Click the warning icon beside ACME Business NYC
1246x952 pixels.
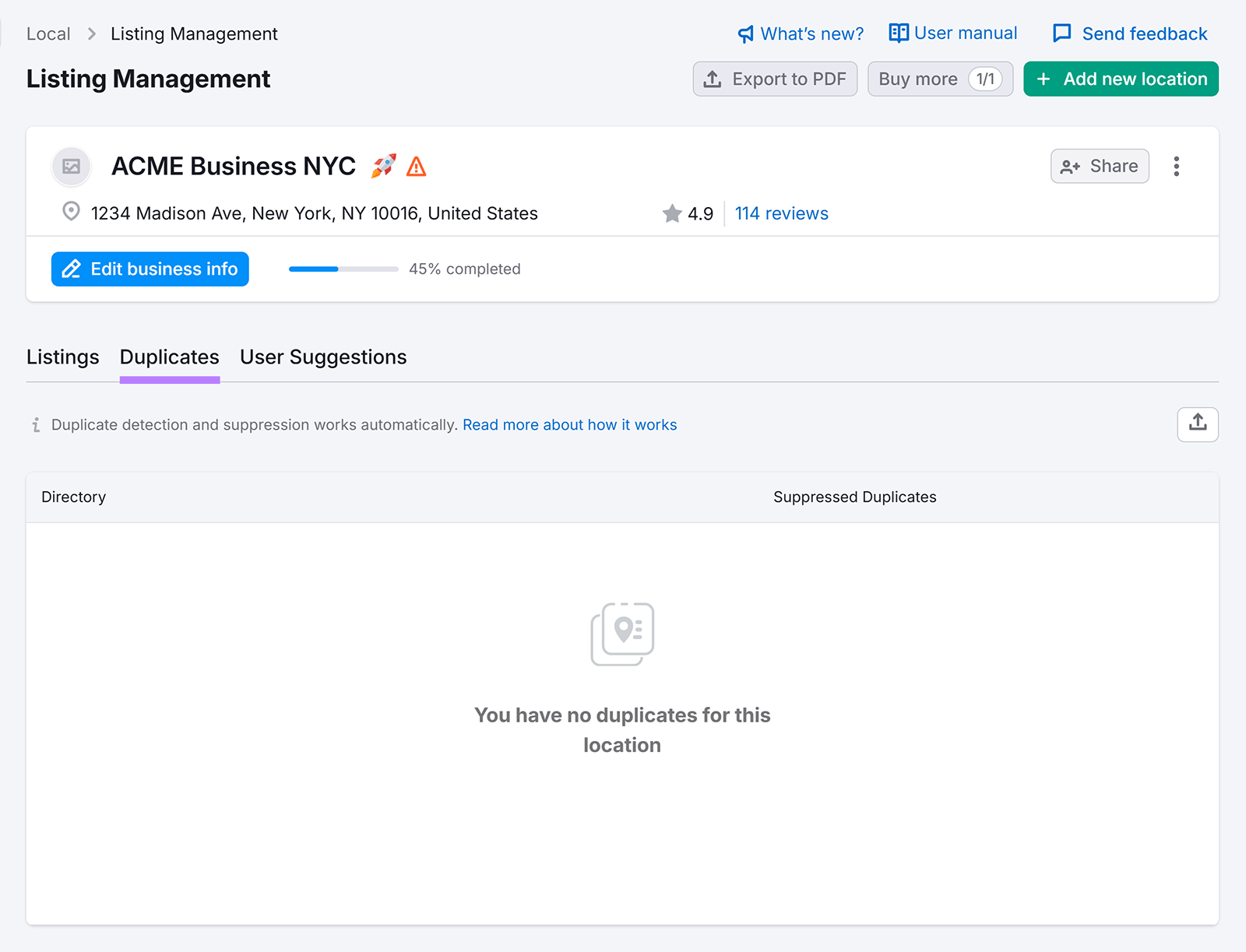417,166
